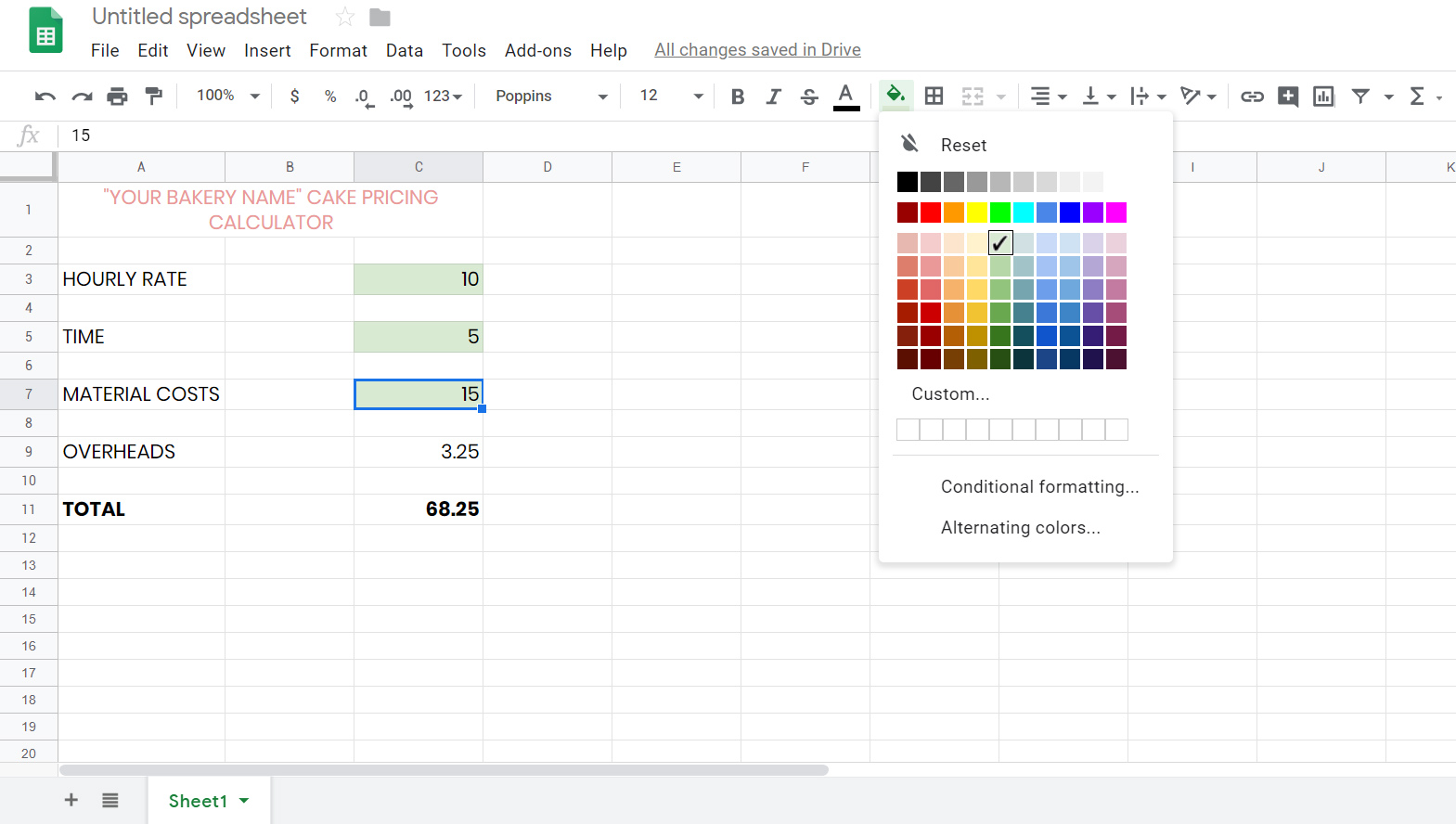Select row 11 header
Screen dimensions: 1456x824
point(29,509)
